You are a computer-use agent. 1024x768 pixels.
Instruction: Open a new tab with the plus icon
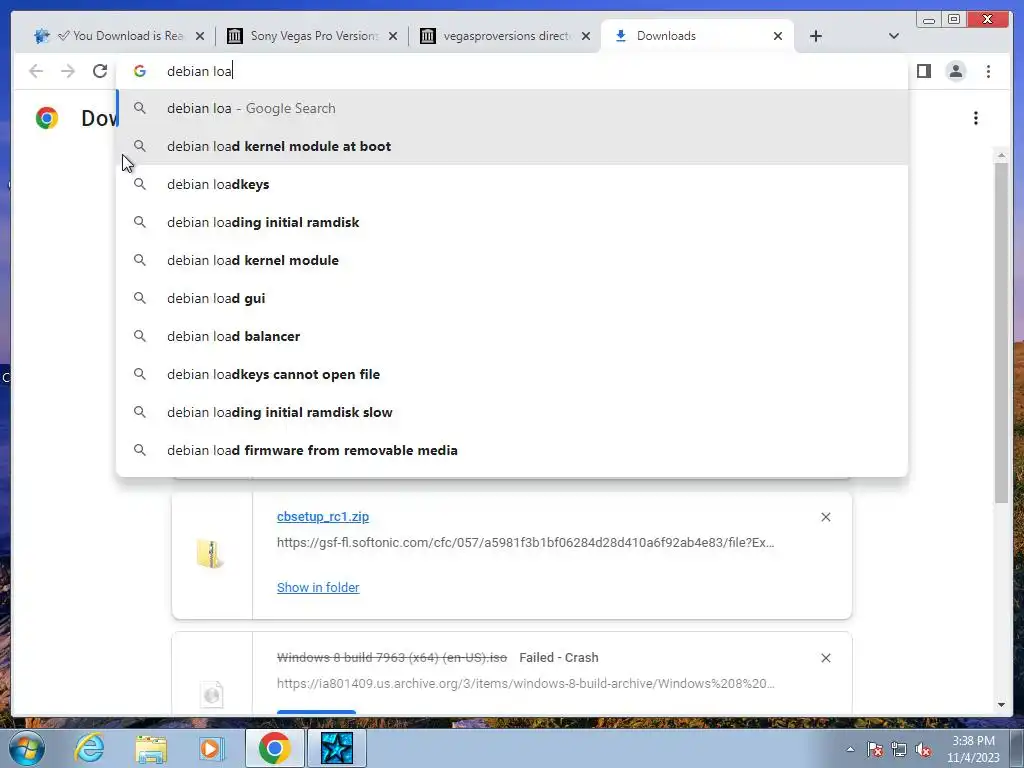pos(816,36)
